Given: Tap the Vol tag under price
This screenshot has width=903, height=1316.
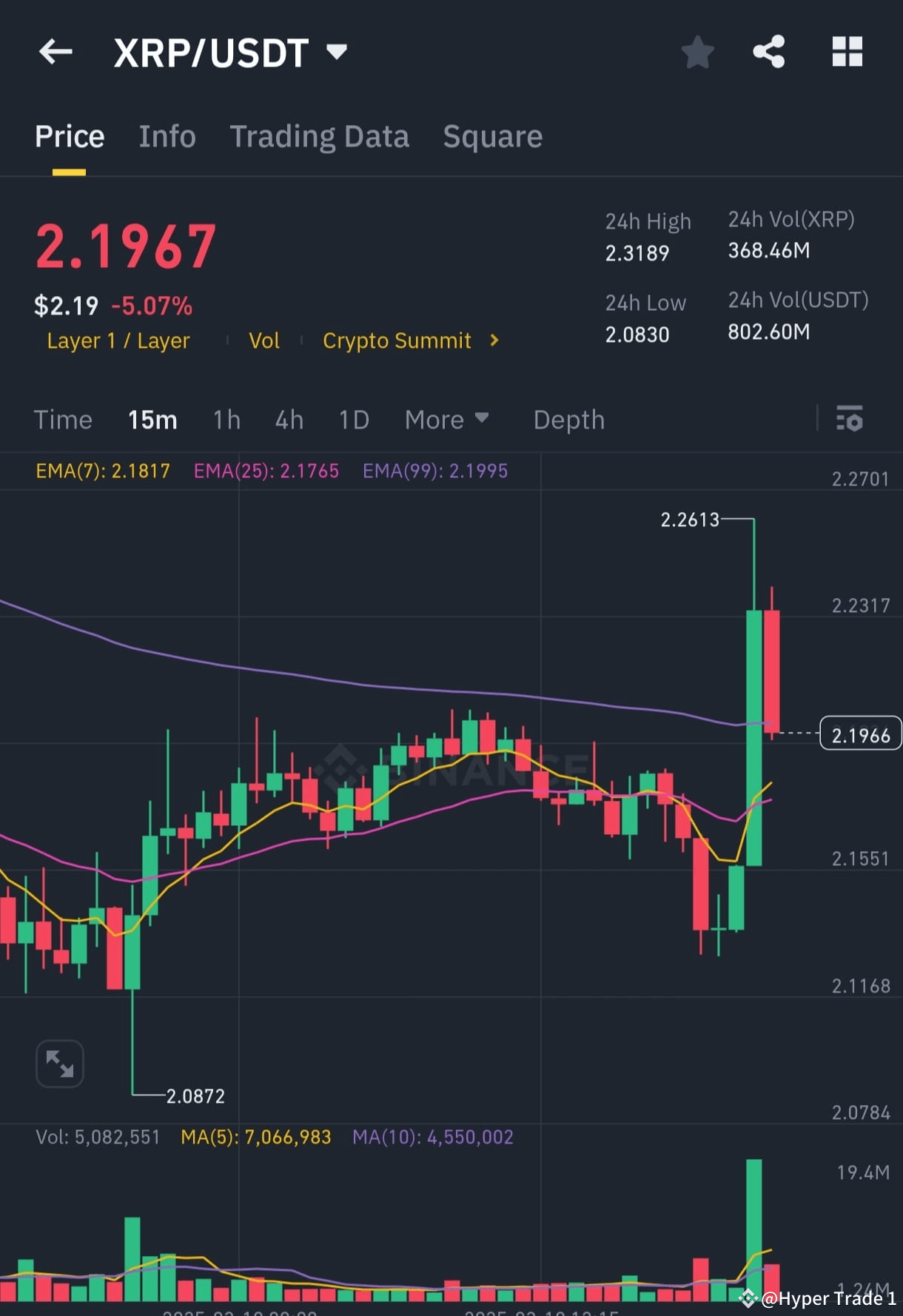Looking at the screenshot, I should pyautogui.click(x=263, y=341).
